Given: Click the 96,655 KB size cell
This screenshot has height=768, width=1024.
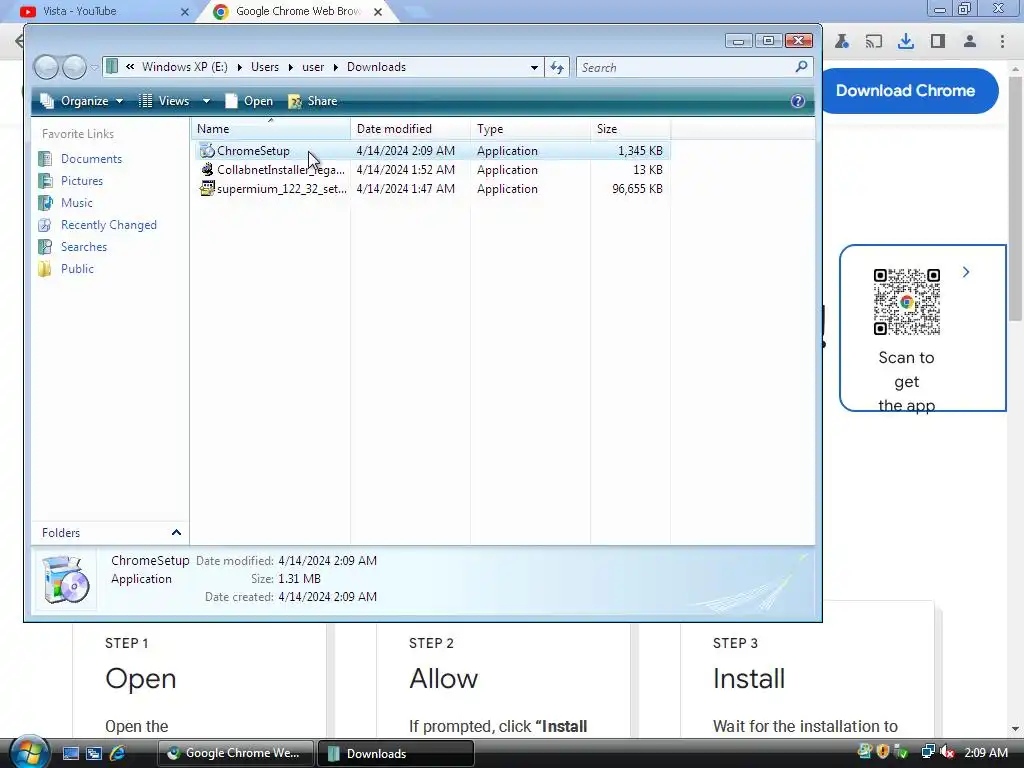Looking at the screenshot, I should tap(637, 189).
